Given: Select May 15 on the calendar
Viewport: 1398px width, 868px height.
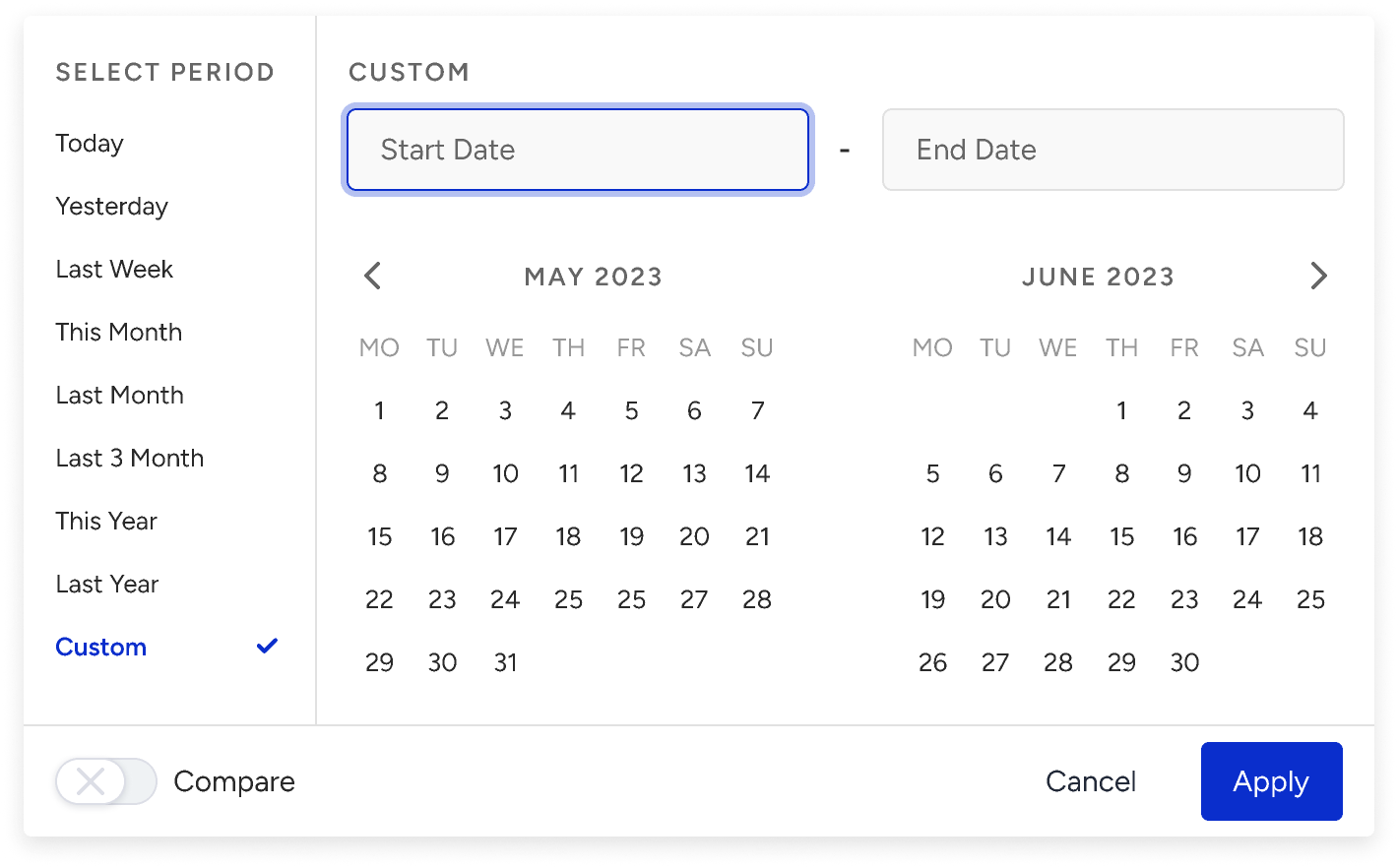Looking at the screenshot, I should (379, 536).
